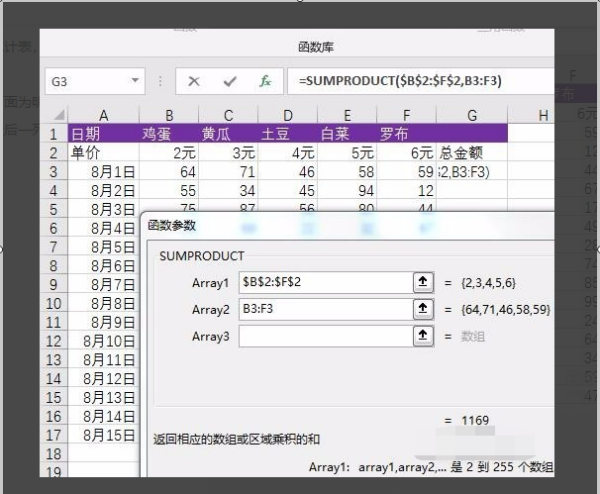Focus the Array1 input field
Image resolution: width=600 pixels, height=494 pixels.
tap(325, 283)
